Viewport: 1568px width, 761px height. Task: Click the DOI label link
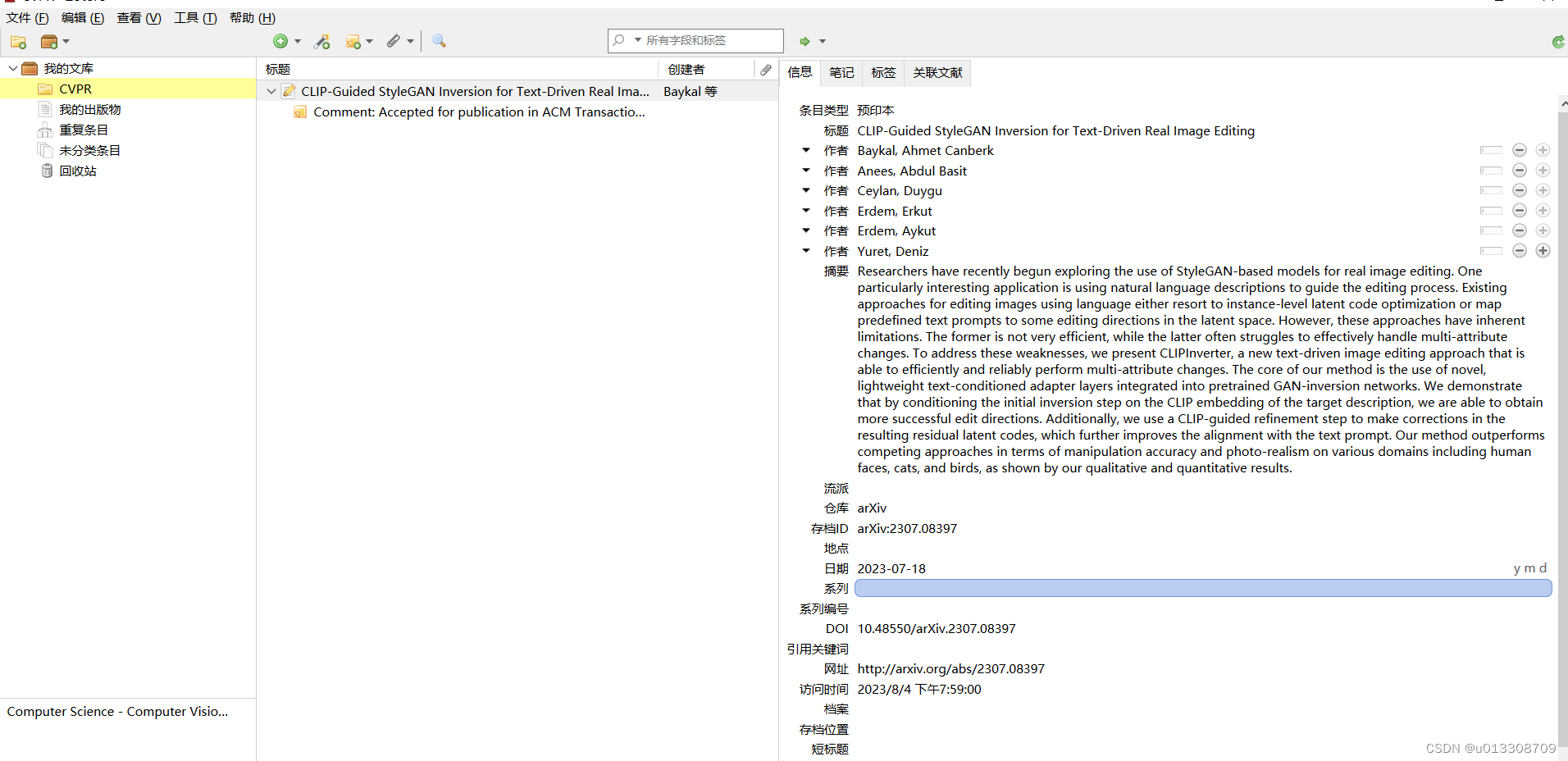[x=836, y=629]
